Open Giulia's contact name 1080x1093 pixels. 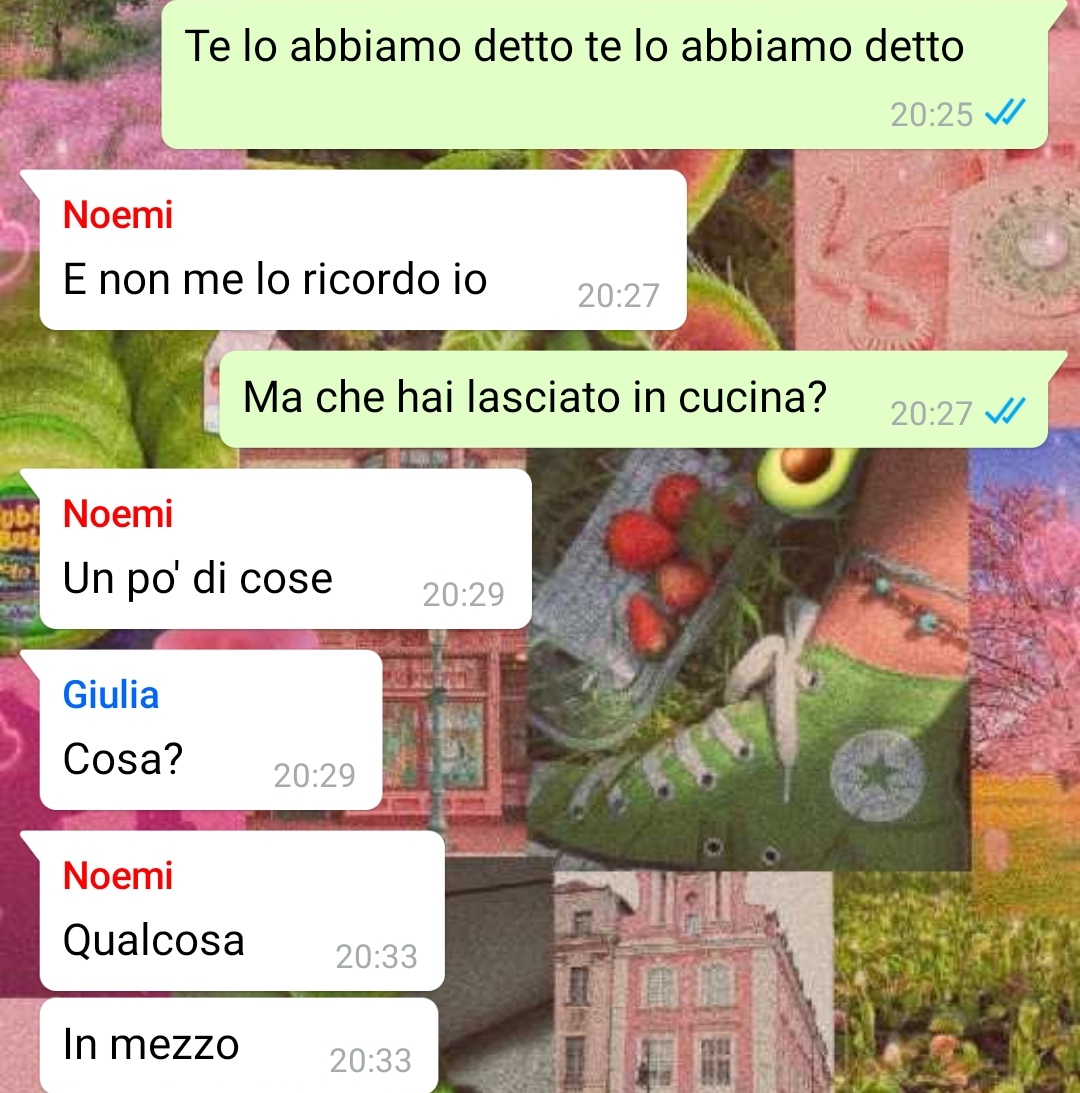111,695
